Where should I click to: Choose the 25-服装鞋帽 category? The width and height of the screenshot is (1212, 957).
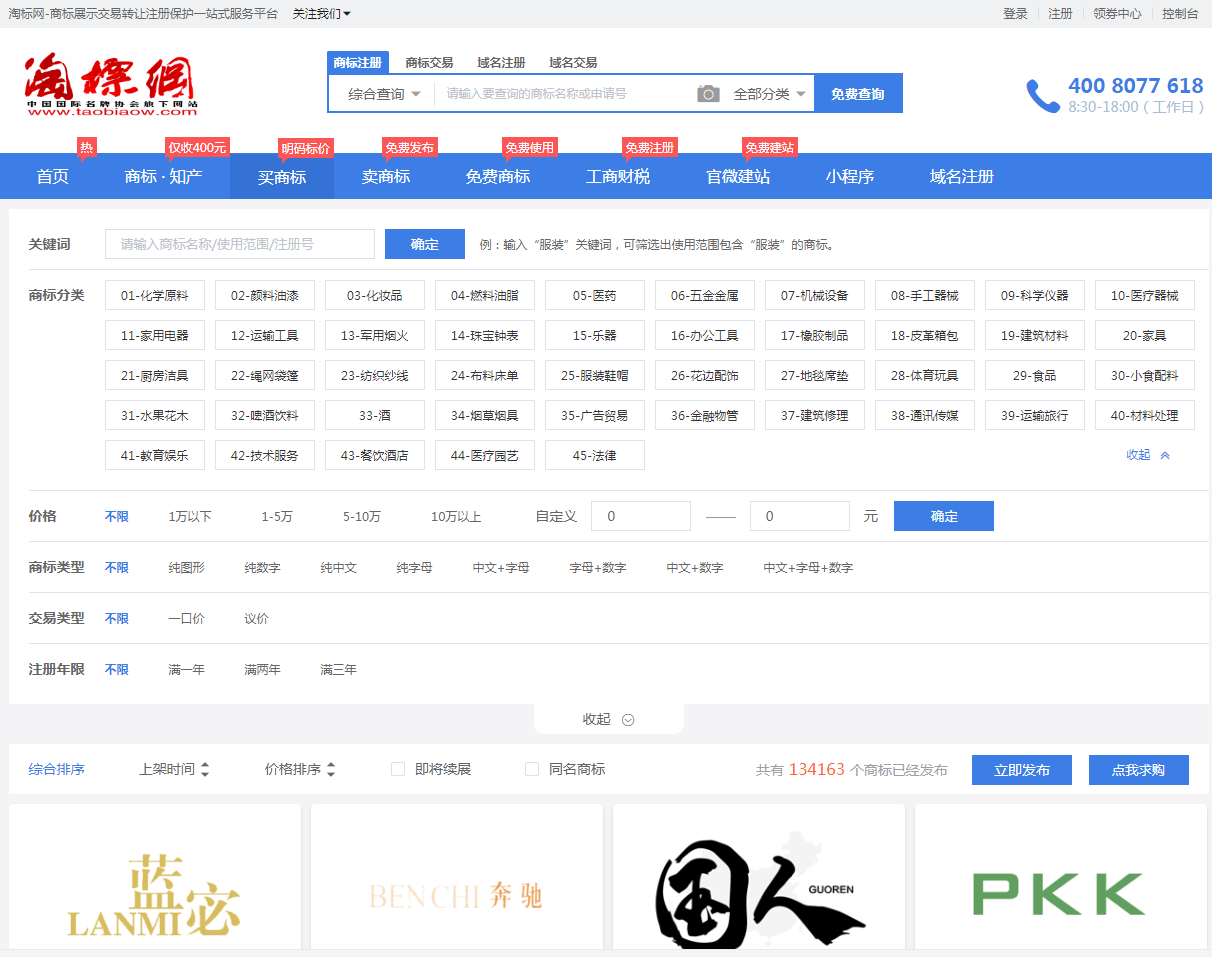594,376
